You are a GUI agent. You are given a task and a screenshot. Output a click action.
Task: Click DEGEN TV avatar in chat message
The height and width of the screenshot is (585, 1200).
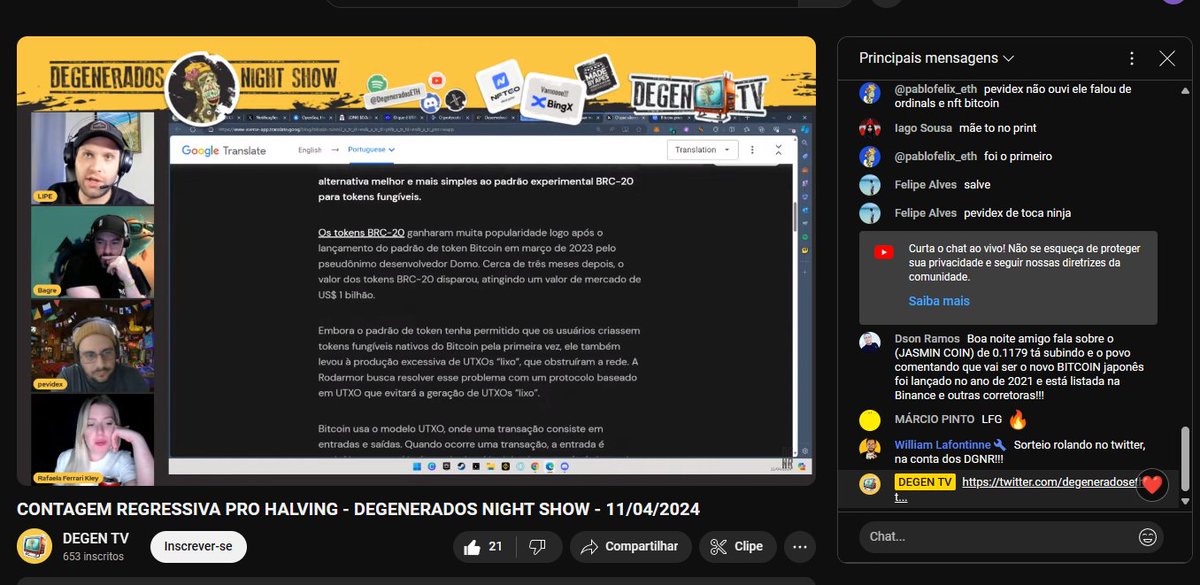click(870, 484)
